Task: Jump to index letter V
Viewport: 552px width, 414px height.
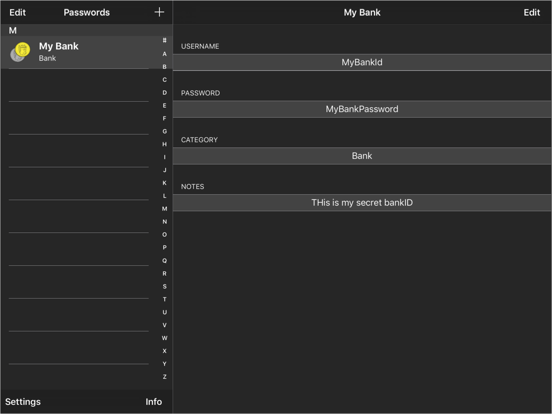Action: pyautogui.click(x=164, y=325)
